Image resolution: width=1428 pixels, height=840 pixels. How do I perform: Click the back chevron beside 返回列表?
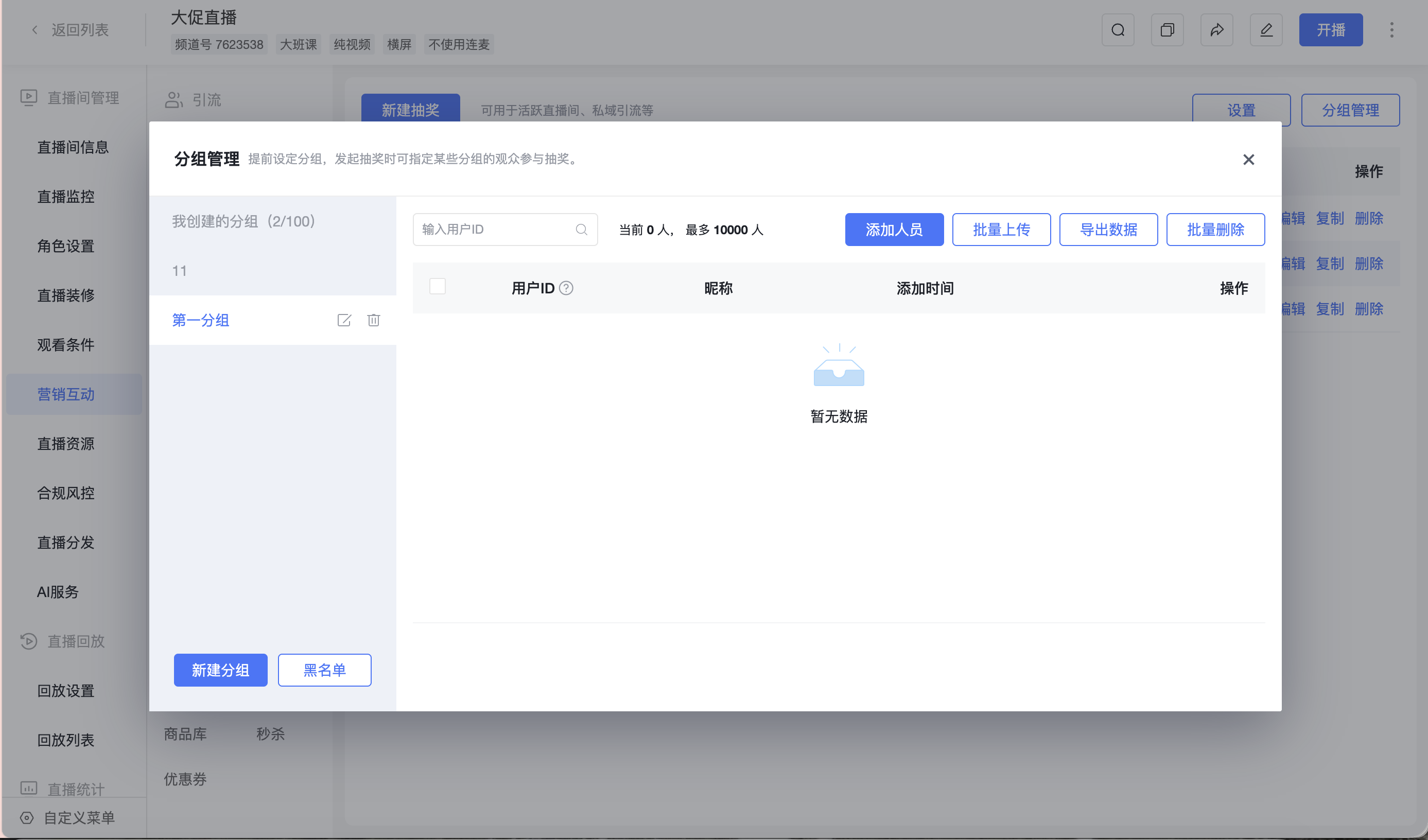[34, 30]
